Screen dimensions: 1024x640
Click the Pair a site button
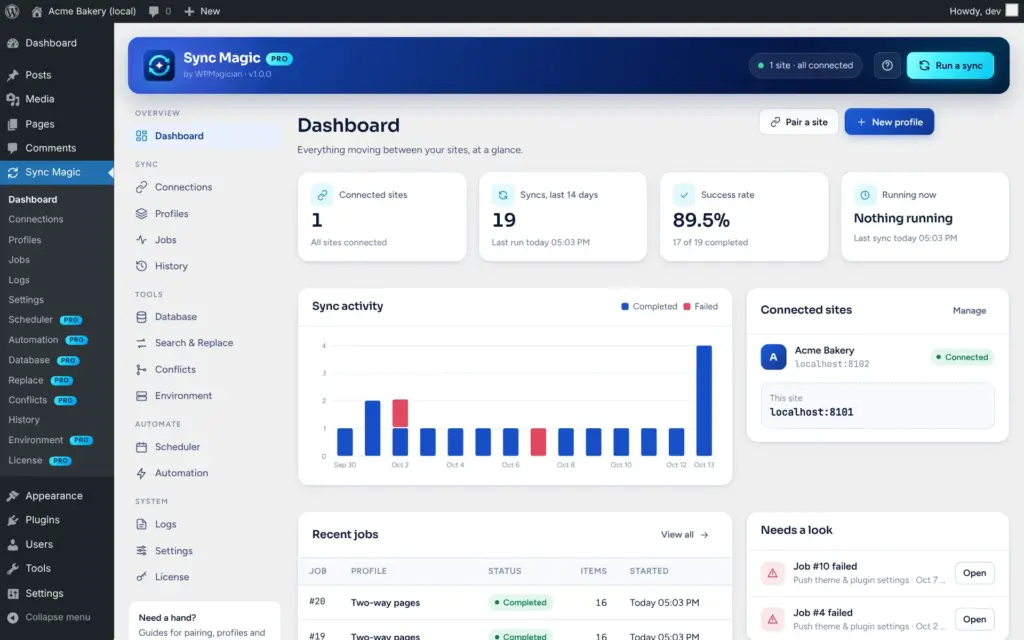[x=799, y=122]
